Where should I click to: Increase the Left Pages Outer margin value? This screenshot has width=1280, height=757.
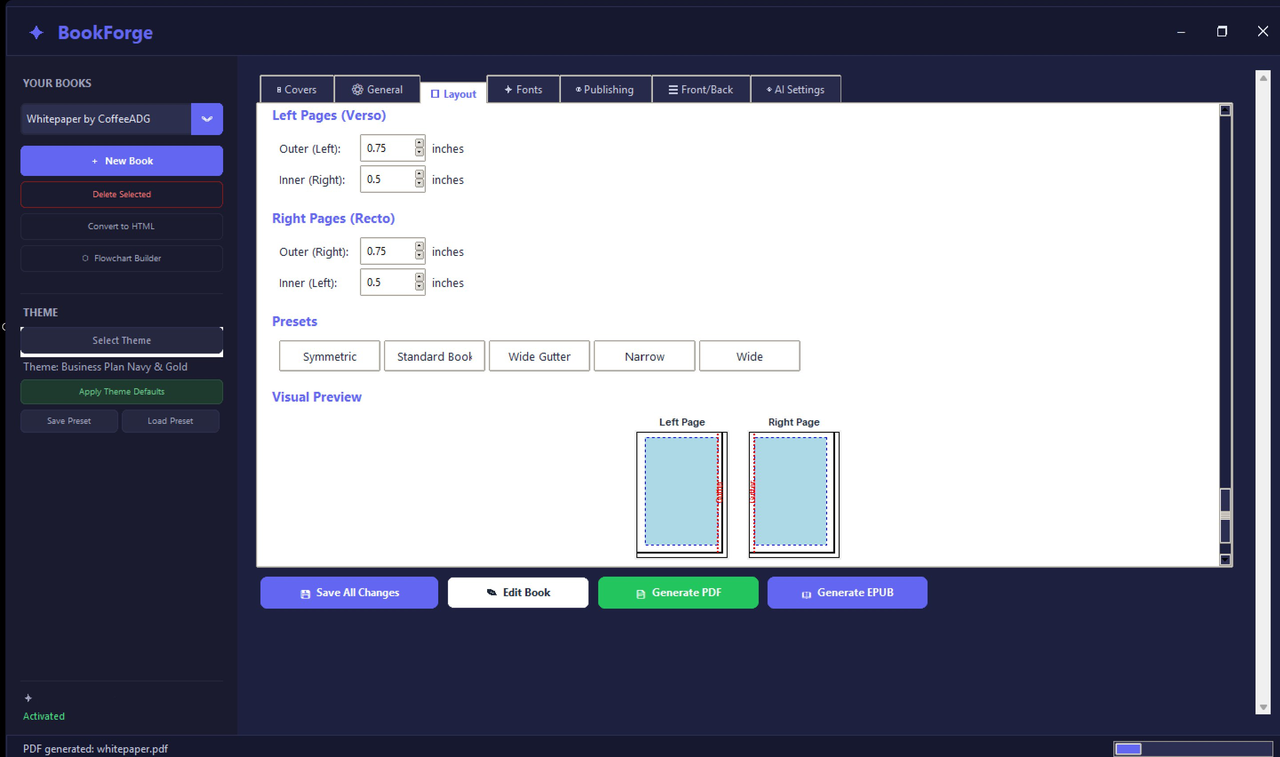coord(419,143)
